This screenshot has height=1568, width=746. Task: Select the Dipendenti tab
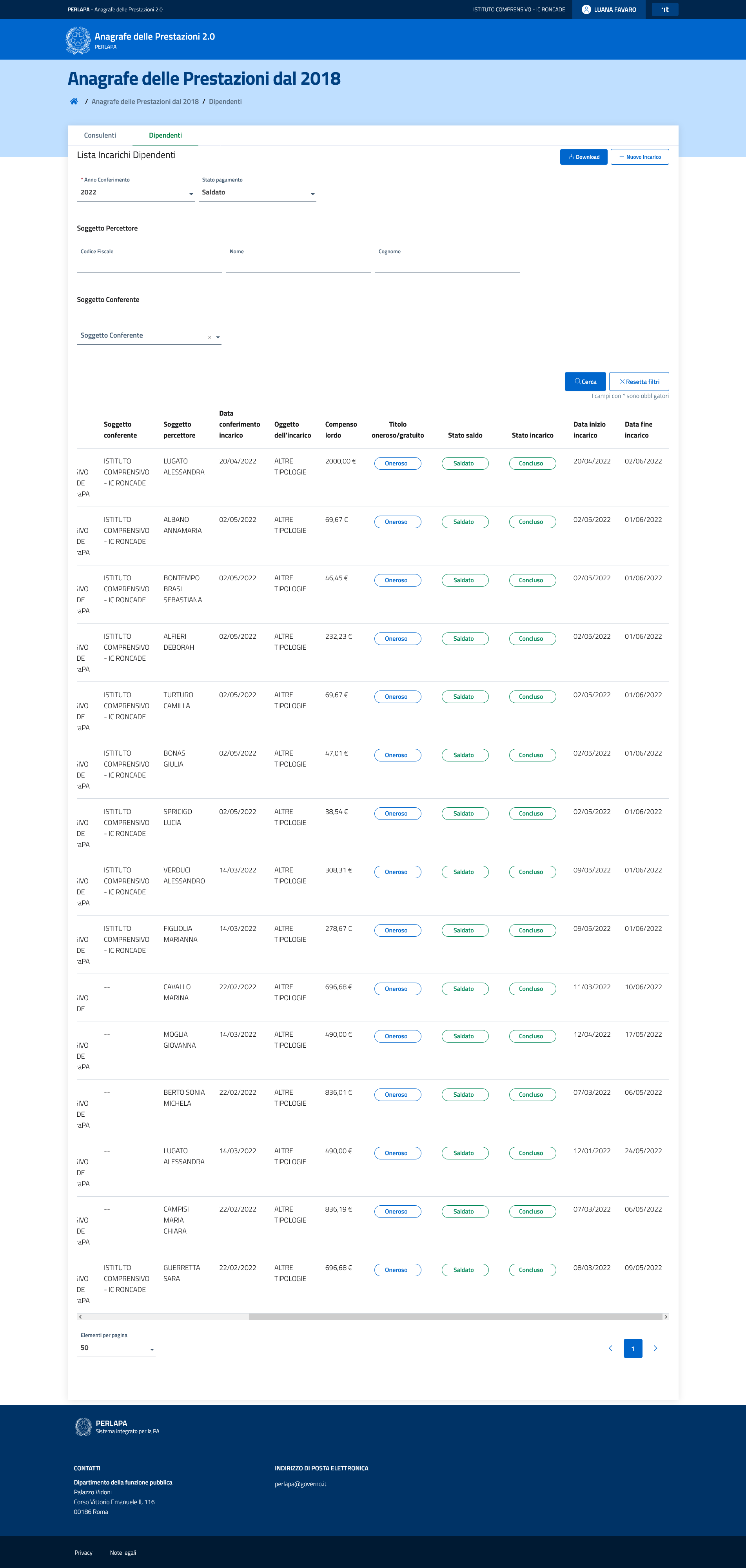point(165,136)
